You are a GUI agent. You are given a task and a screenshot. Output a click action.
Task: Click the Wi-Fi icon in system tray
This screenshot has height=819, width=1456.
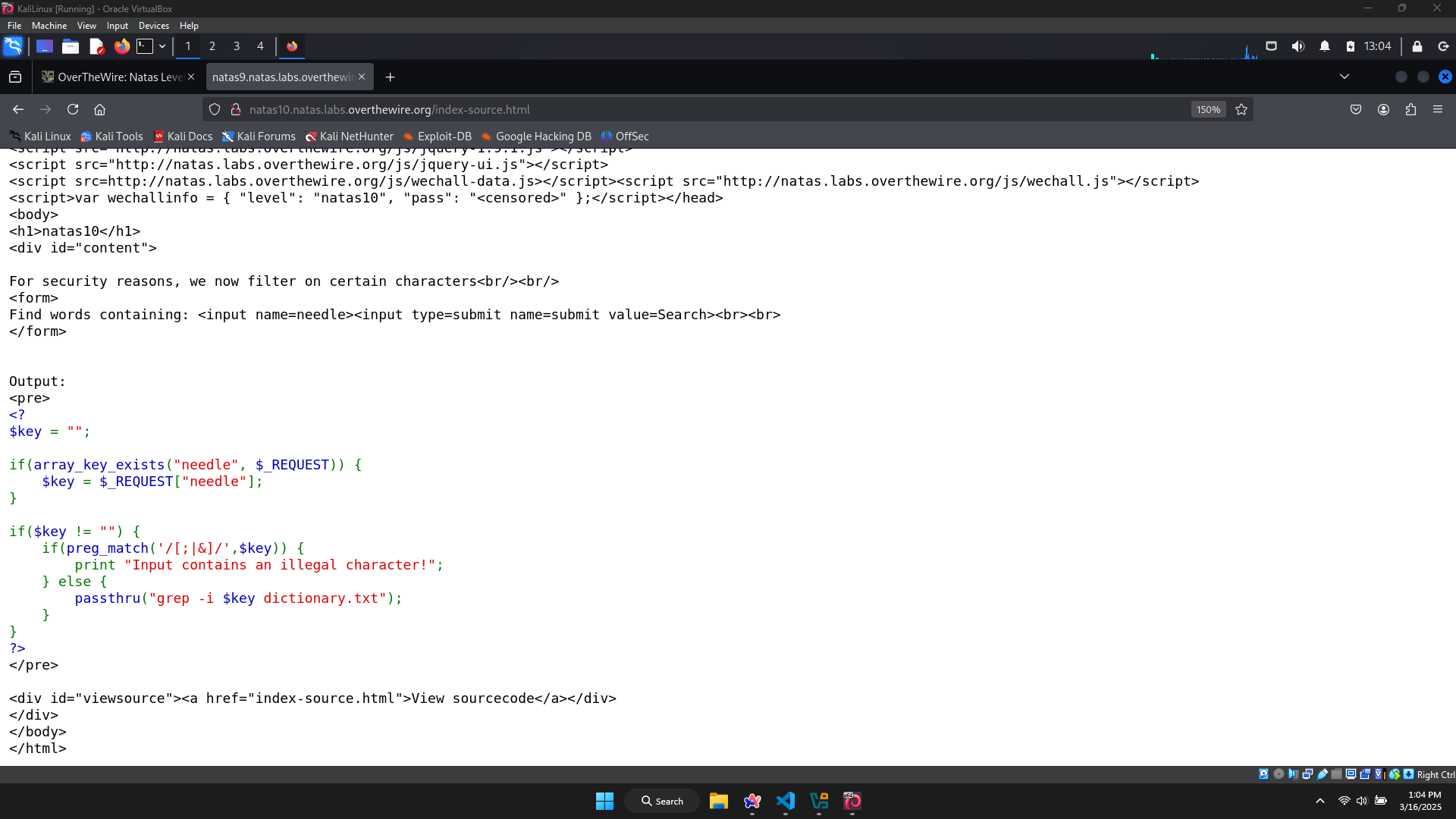coord(1344,801)
